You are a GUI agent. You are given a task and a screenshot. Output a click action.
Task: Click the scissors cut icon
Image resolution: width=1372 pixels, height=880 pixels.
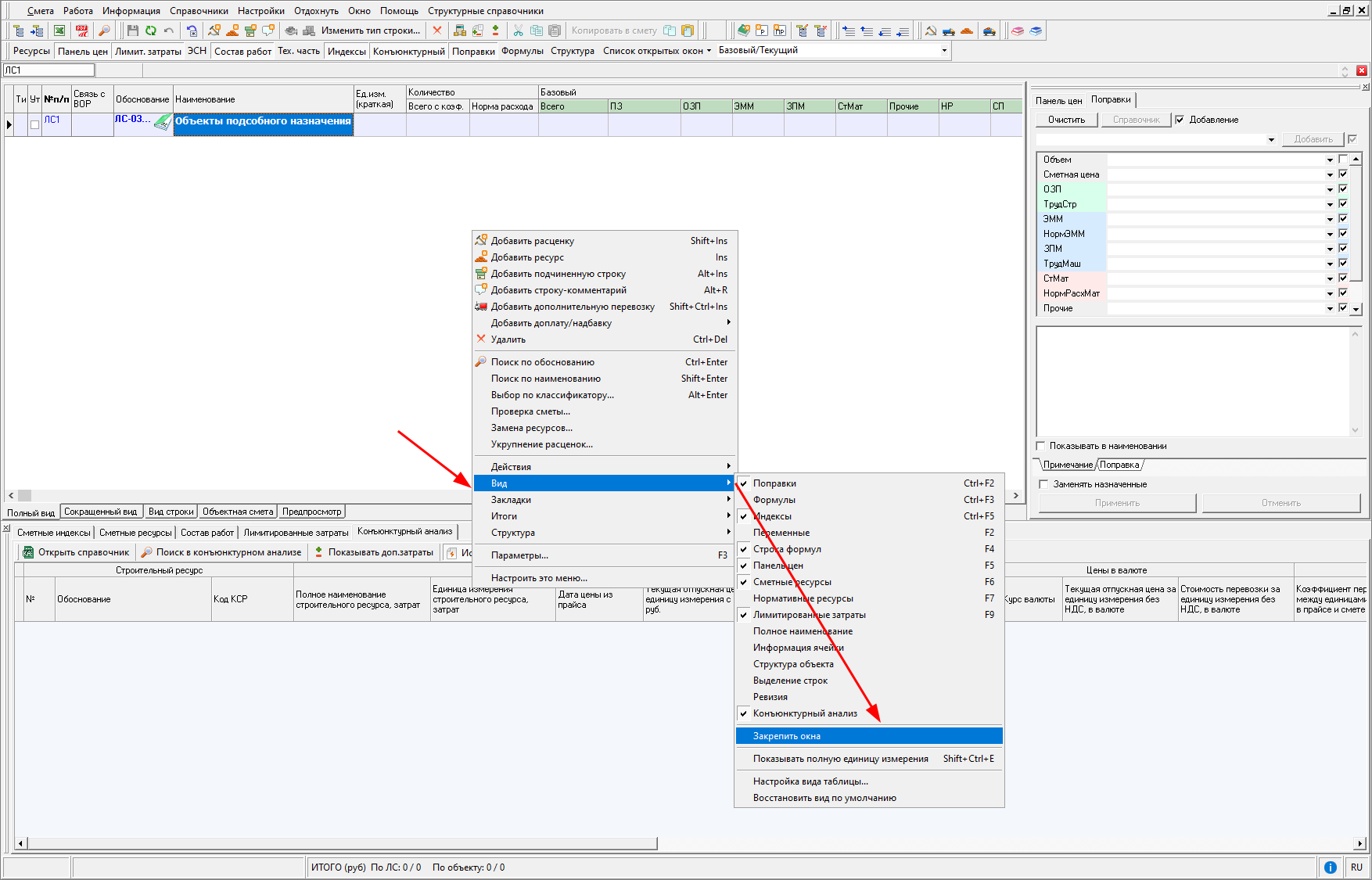coord(518,31)
